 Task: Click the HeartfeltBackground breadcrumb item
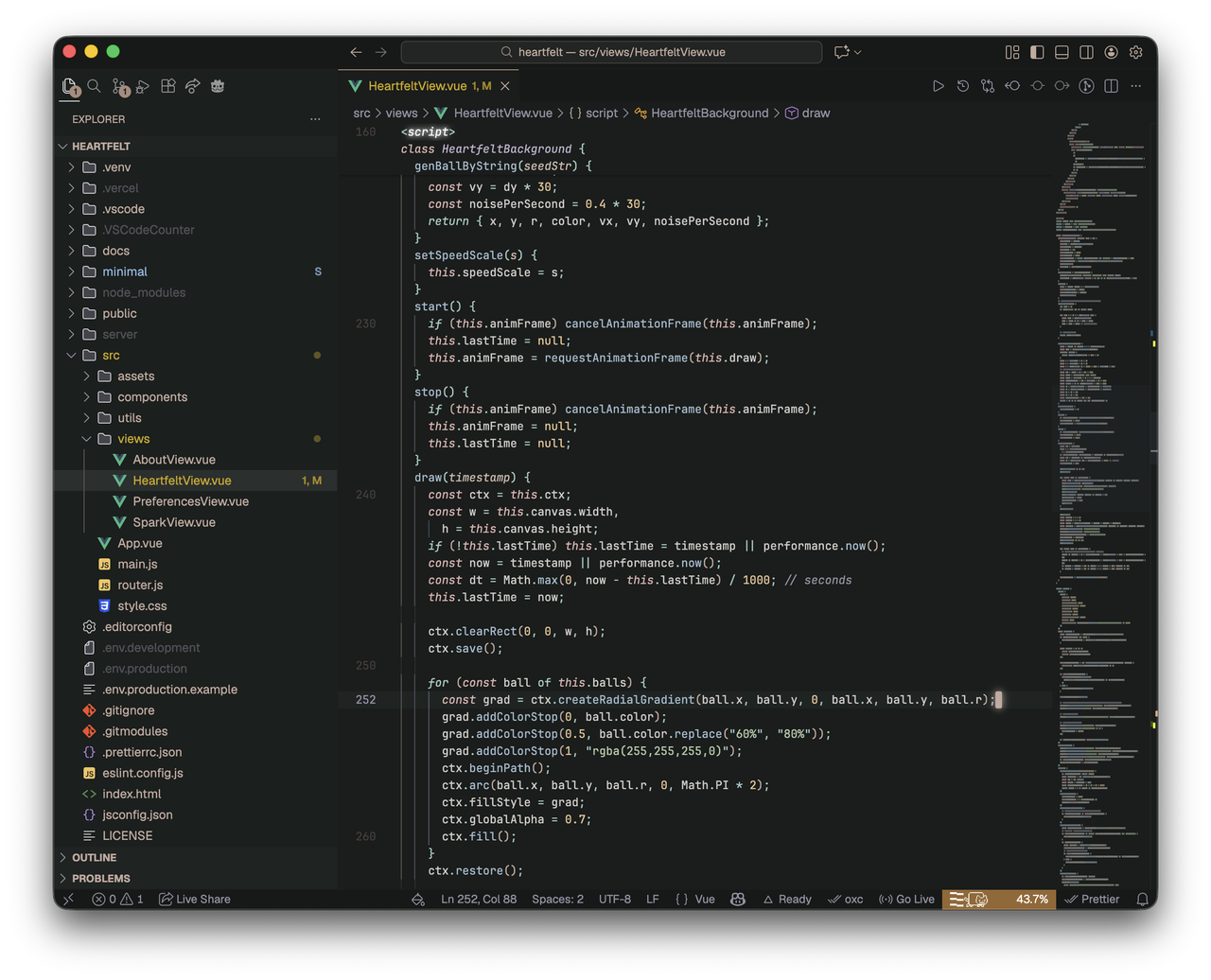point(701,113)
